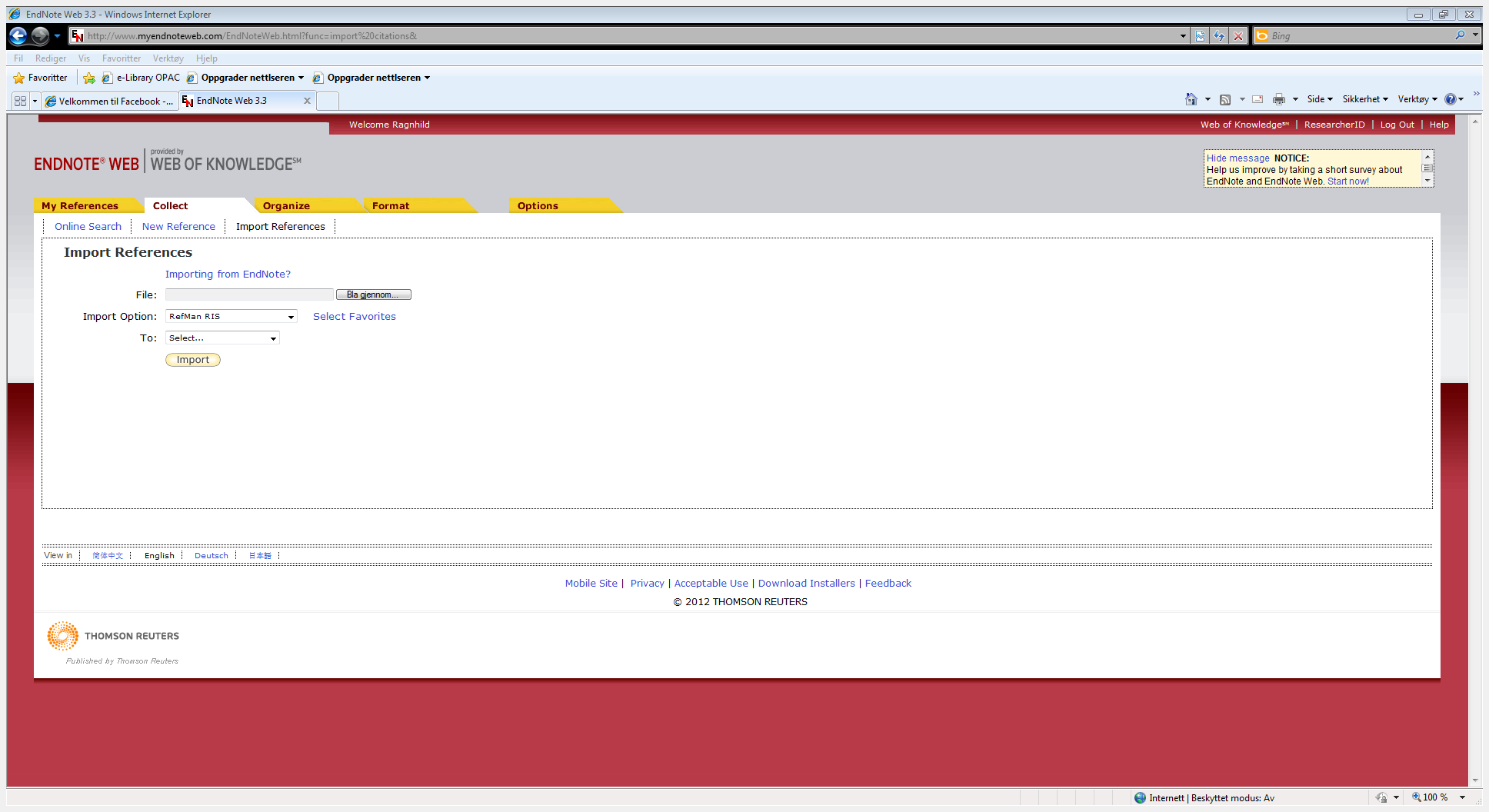Click the Download Installers footer link
The image size is (1489, 812).
806,584
